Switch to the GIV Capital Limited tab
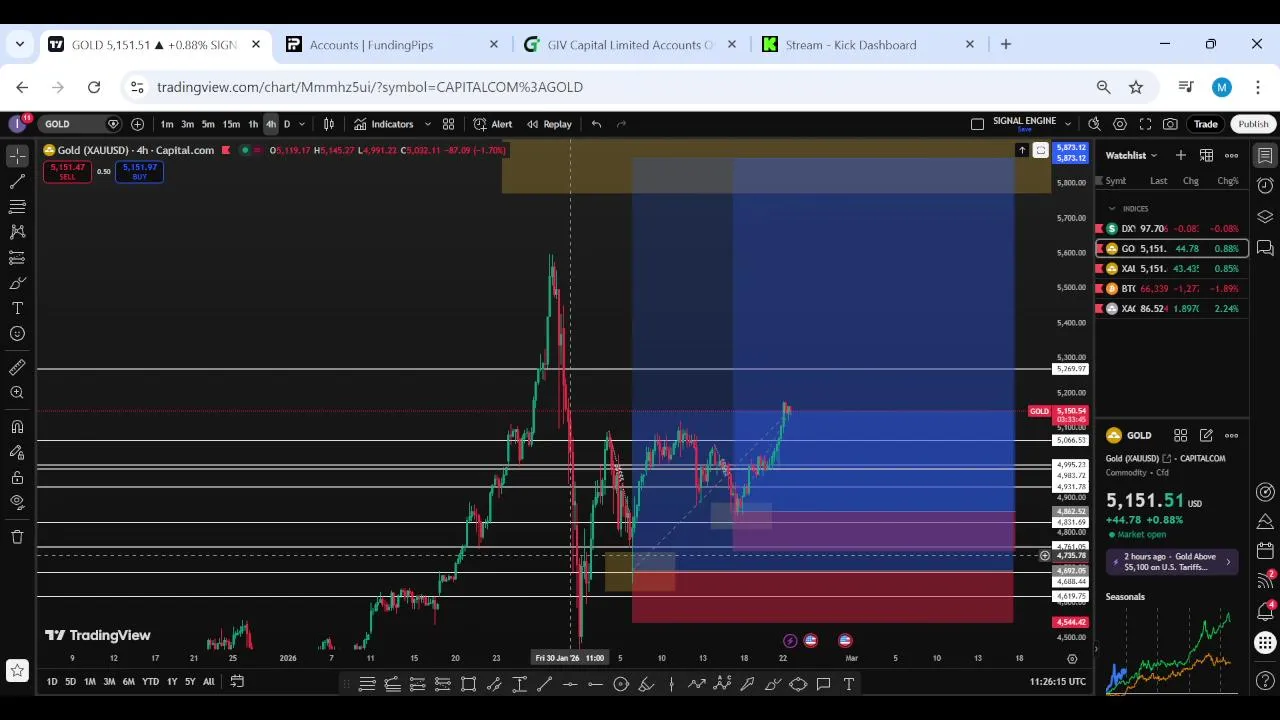1280x720 pixels. (628, 44)
